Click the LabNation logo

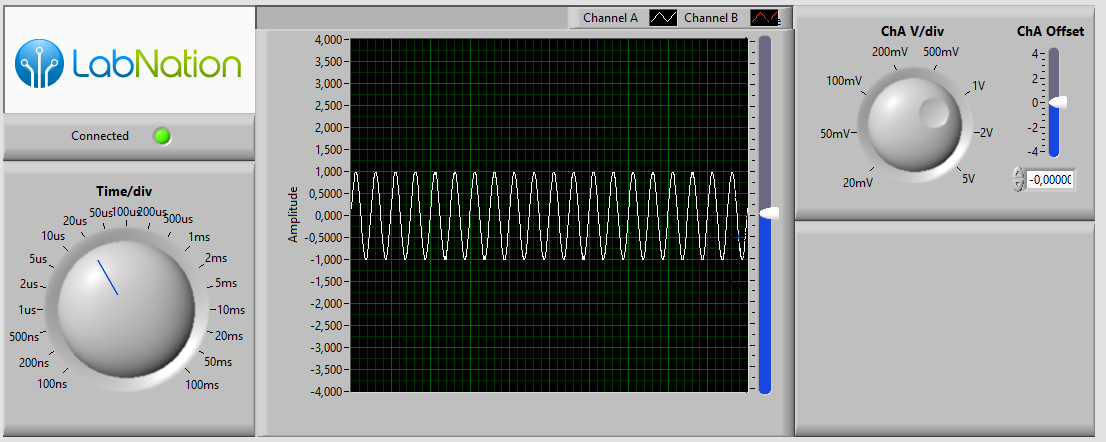pyautogui.click(x=129, y=62)
